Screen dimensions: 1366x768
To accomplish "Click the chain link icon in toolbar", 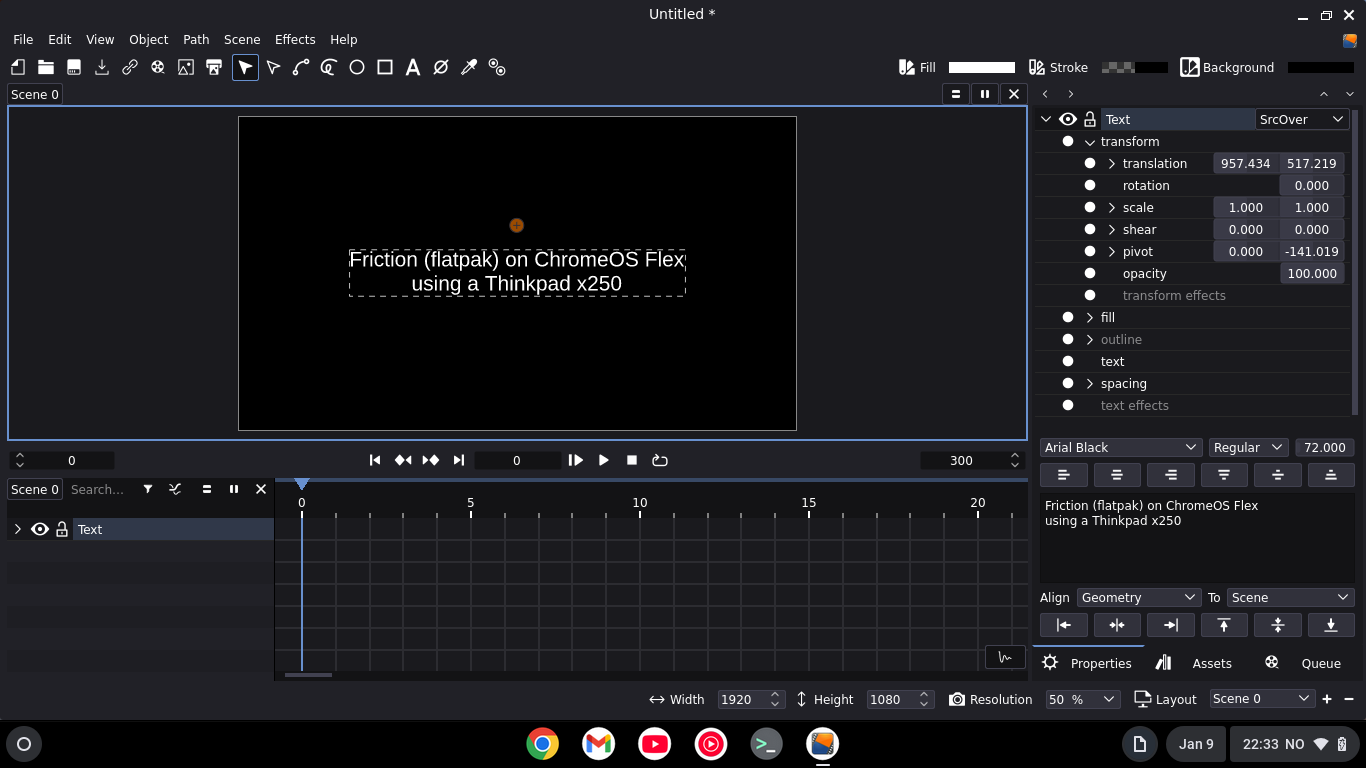I will click(x=130, y=67).
